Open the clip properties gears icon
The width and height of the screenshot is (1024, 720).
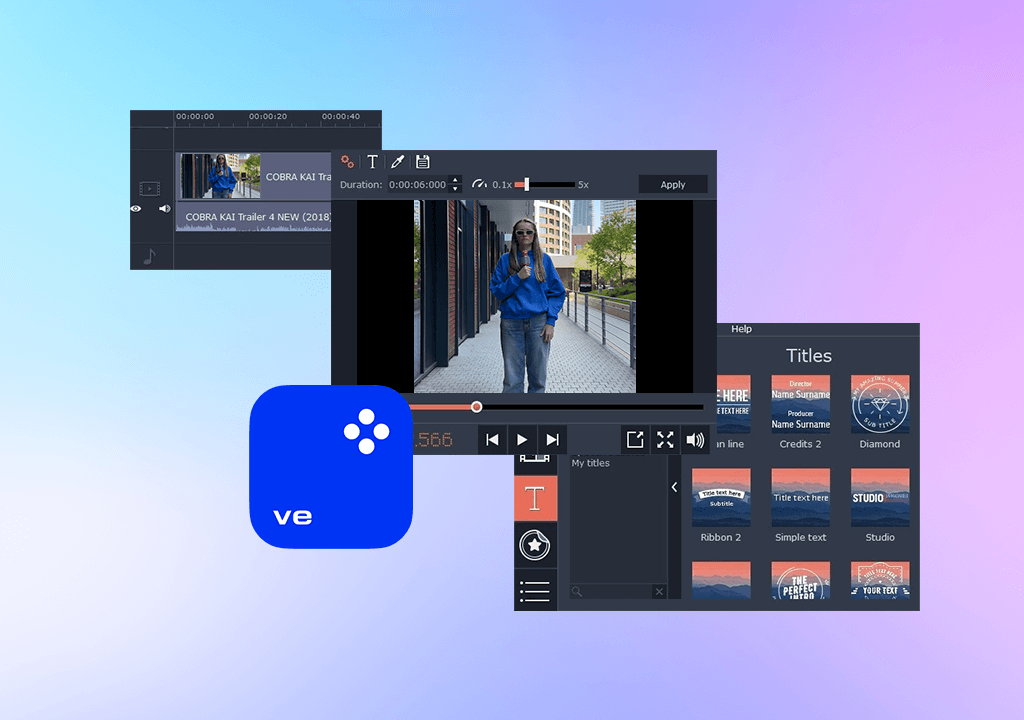point(347,161)
